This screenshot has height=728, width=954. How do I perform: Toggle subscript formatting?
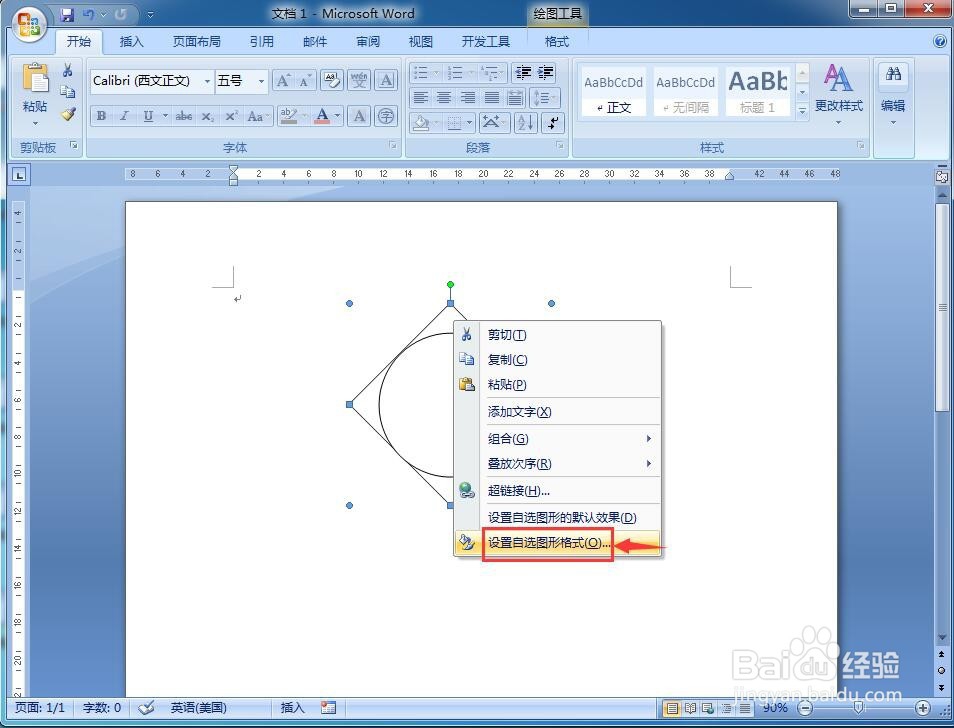coord(207,116)
